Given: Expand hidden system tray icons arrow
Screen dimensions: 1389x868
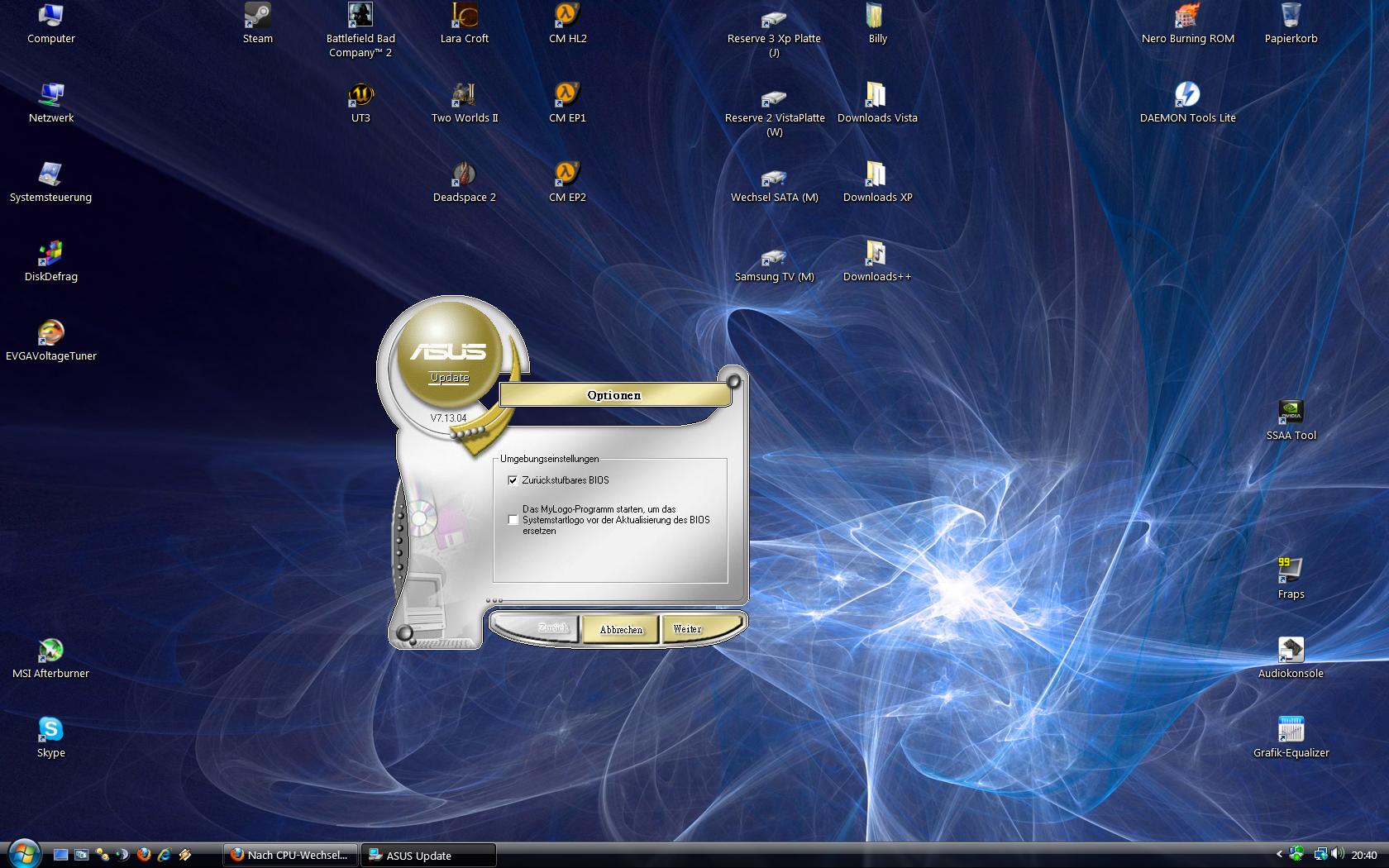Looking at the screenshot, I should (x=1279, y=855).
